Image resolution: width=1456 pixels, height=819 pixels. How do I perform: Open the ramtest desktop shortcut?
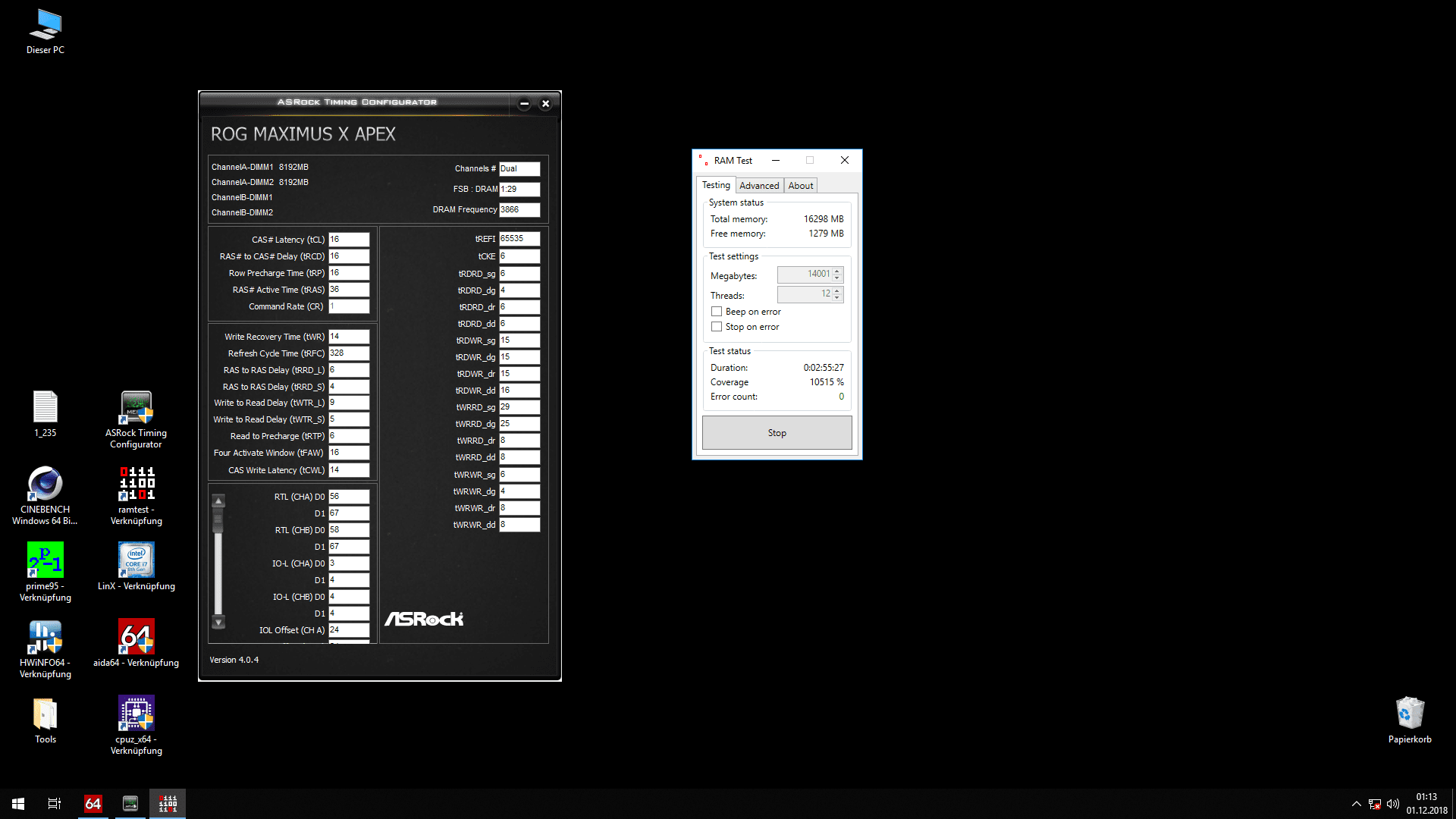coord(136,496)
